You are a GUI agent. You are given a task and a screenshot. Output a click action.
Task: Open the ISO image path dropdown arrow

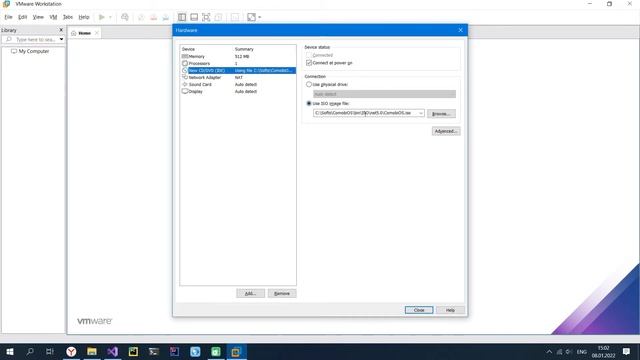click(x=421, y=113)
